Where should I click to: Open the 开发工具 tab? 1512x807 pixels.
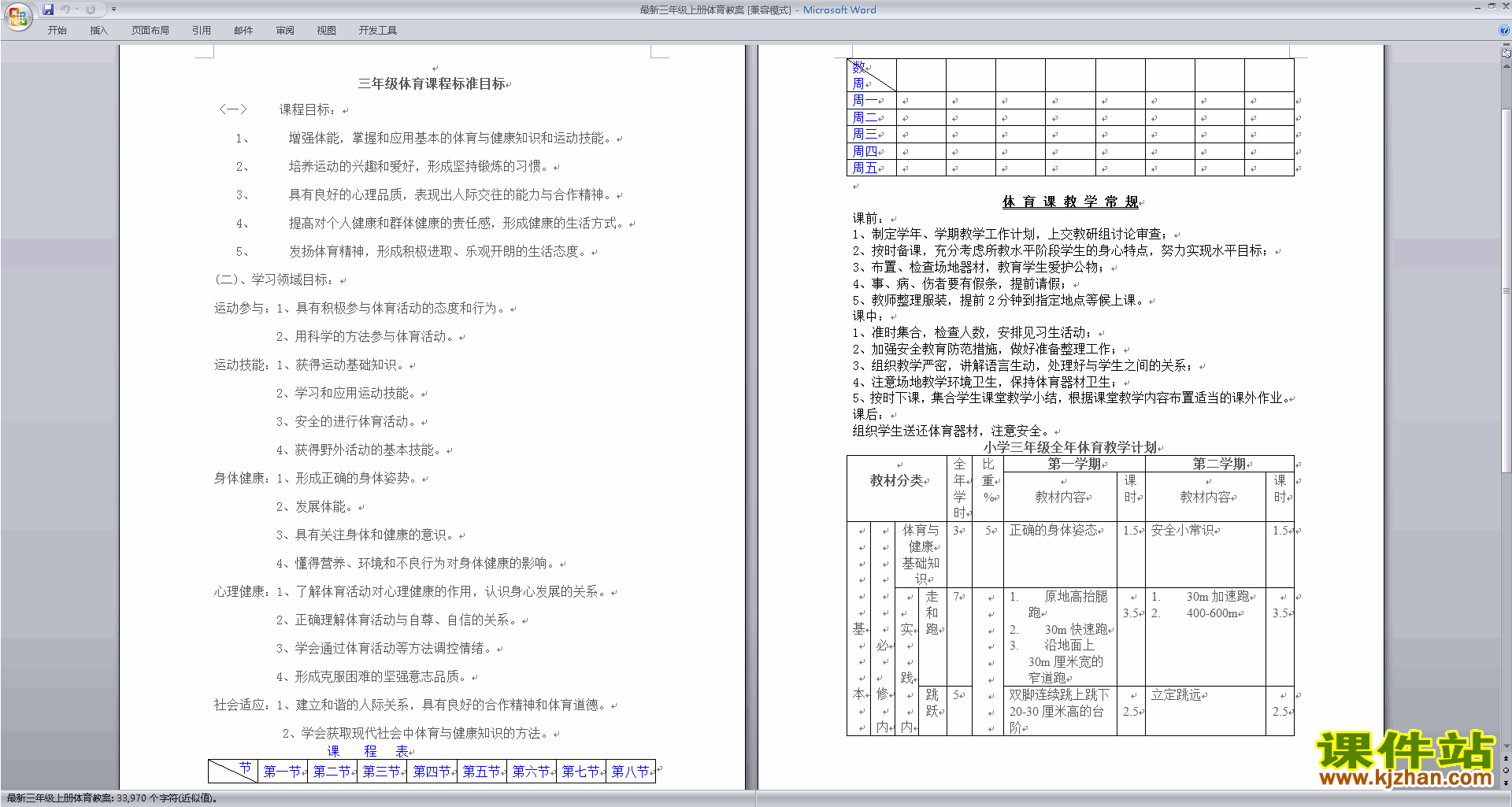pyautogui.click(x=378, y=30)
